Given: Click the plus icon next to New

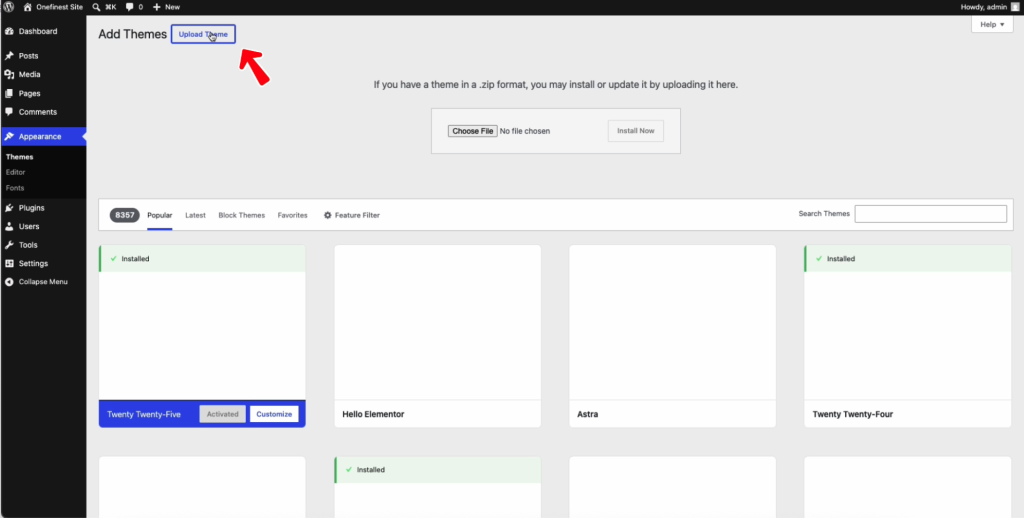Looking at the screenshot, I should [x=157, y=7].
